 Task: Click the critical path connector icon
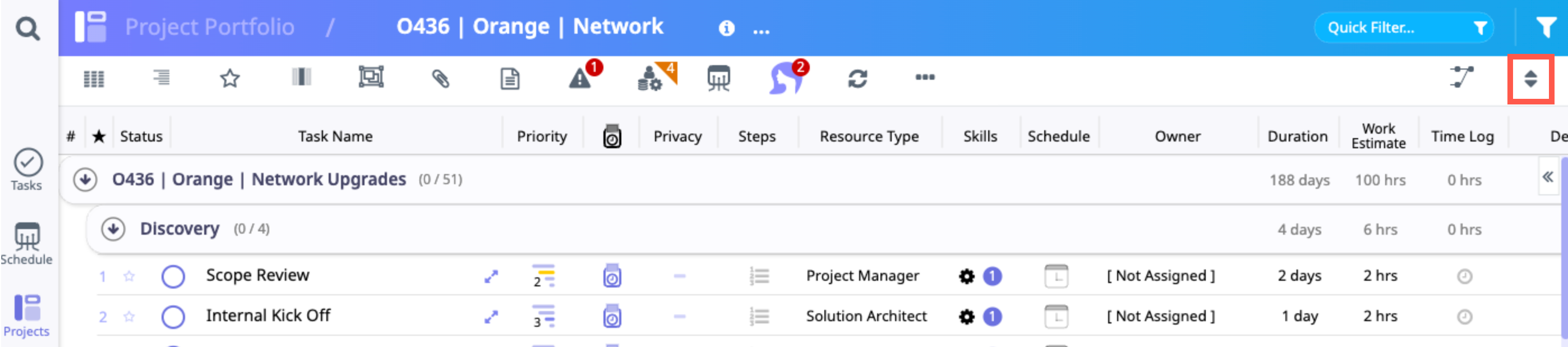pos(1461,77)
